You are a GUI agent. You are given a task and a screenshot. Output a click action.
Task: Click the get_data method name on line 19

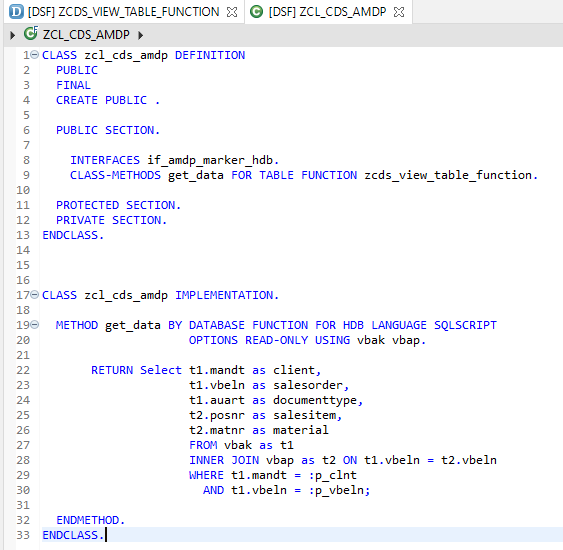click(x=133, y=325)
